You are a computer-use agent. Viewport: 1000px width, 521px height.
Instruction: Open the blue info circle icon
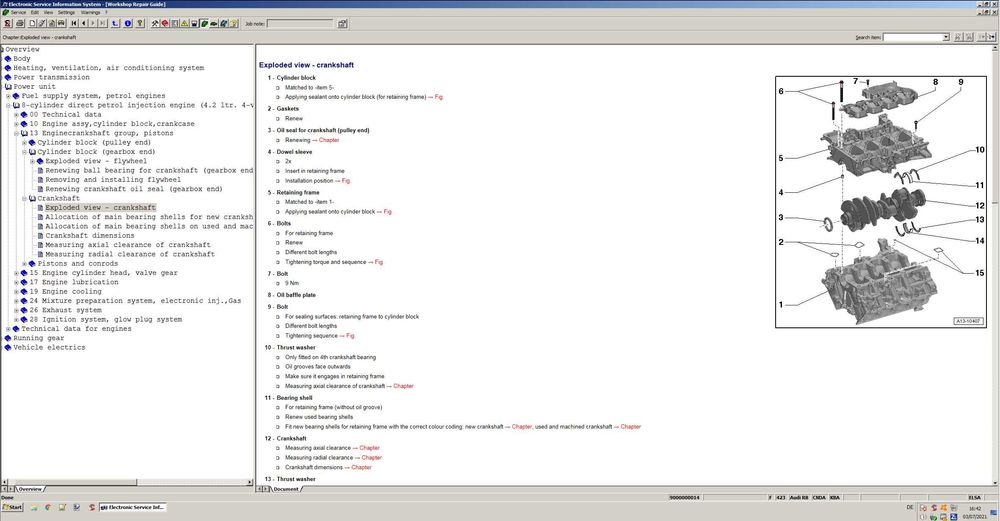pyautogui.click(x=128, y=24)
